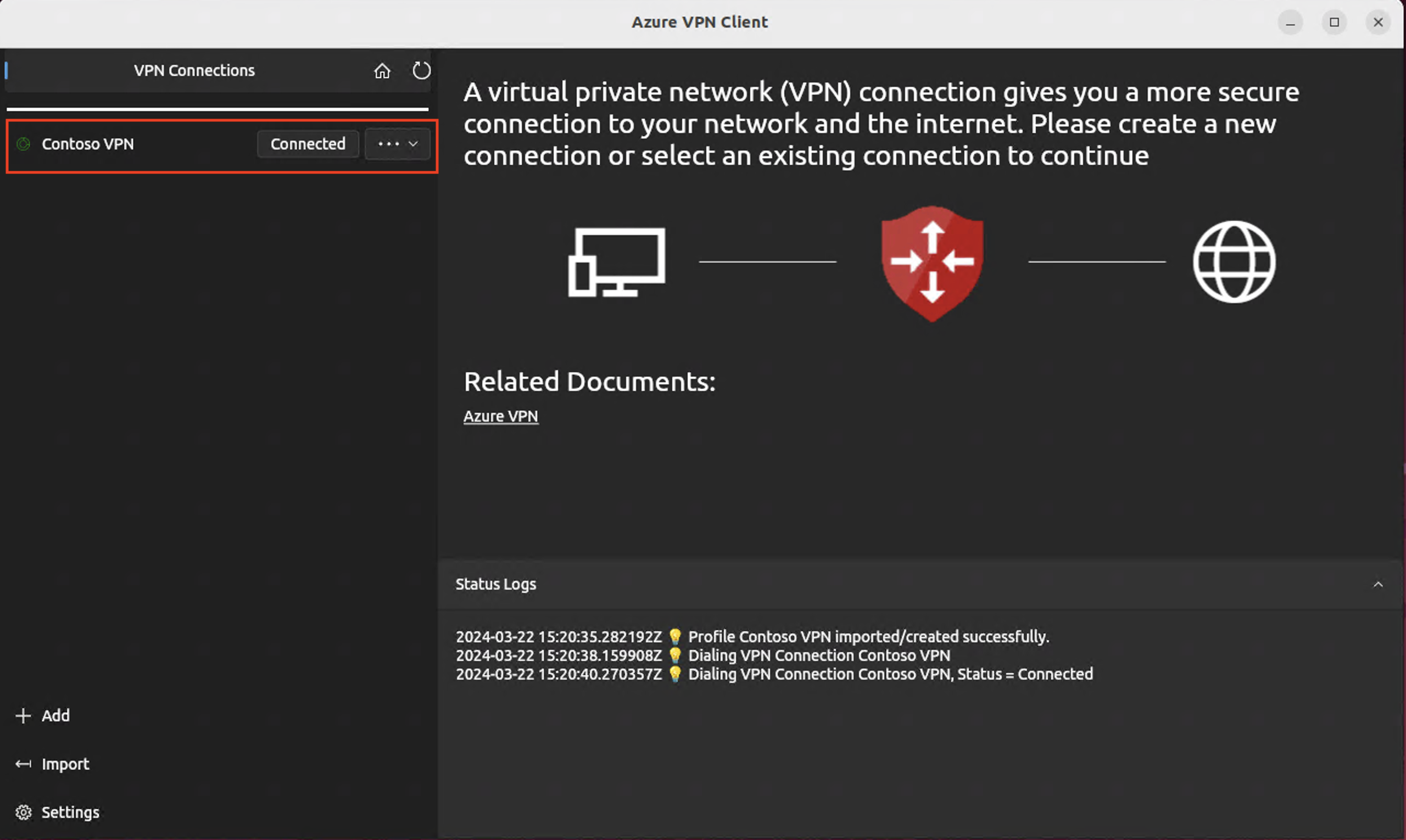The width and height of the screenshot is (1406, 840).
Task: Refresh the VPN connections list
Action: pos(421,71)
